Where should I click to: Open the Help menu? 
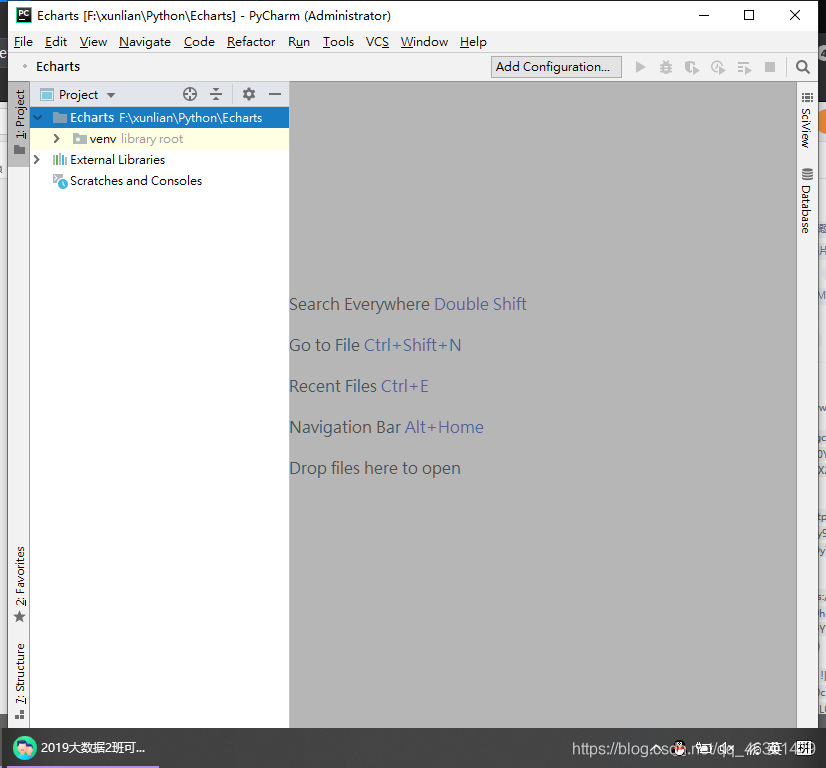coord(473,42)
